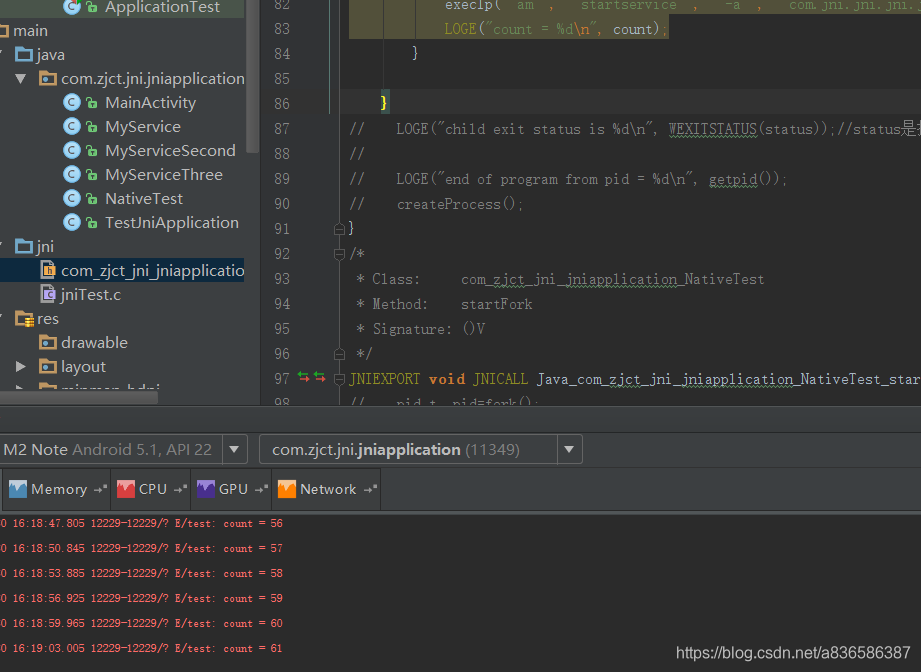921x672 pixels.
Task: Click NativeTest class icon
Action: (72, 199)
